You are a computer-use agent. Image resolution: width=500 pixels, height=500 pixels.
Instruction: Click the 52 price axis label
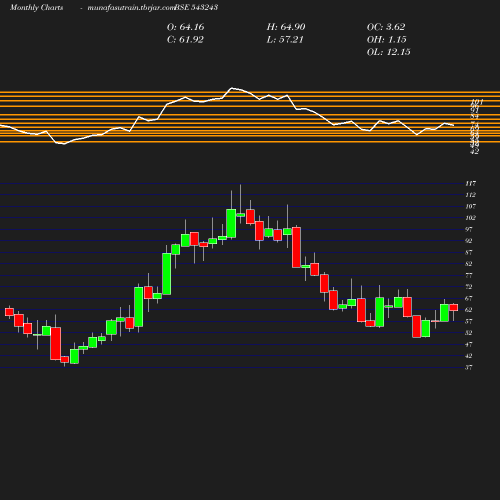[x=469, y=333]
